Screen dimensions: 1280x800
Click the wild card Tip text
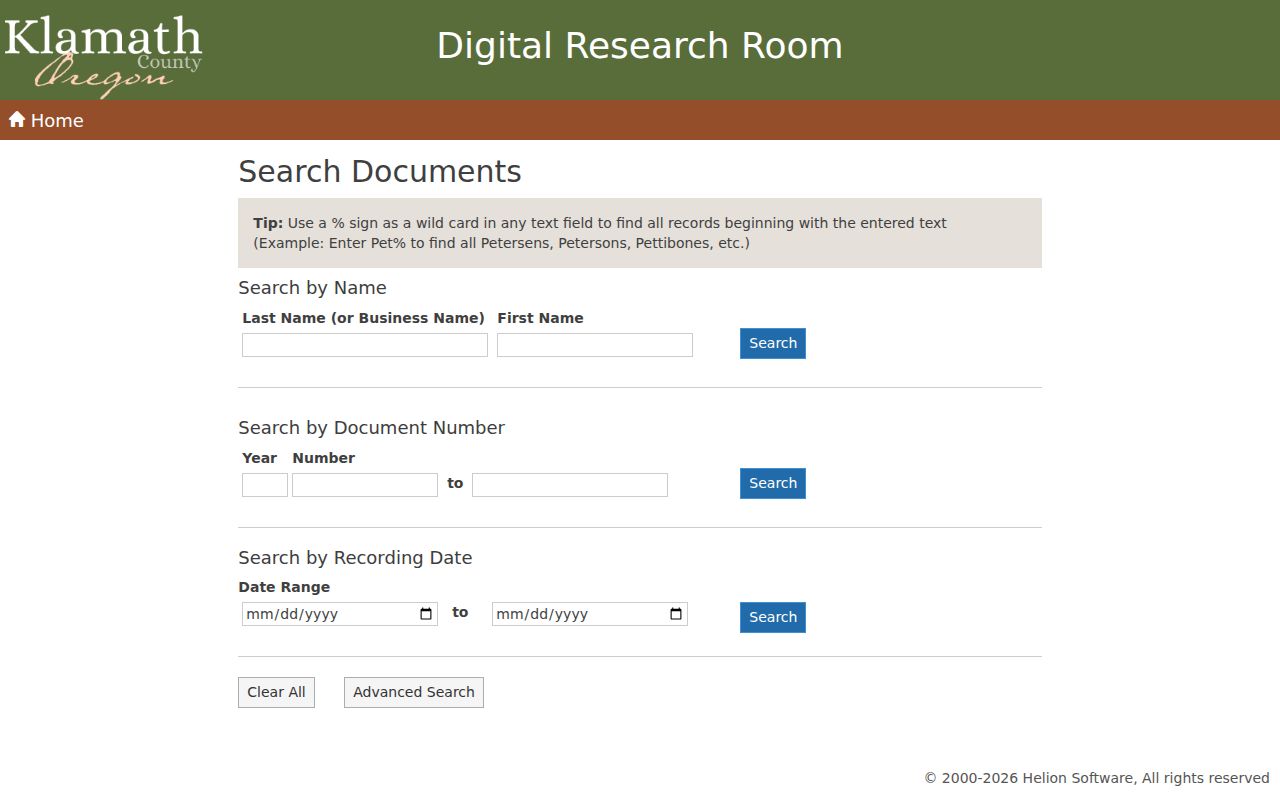(x=600, y=233)
